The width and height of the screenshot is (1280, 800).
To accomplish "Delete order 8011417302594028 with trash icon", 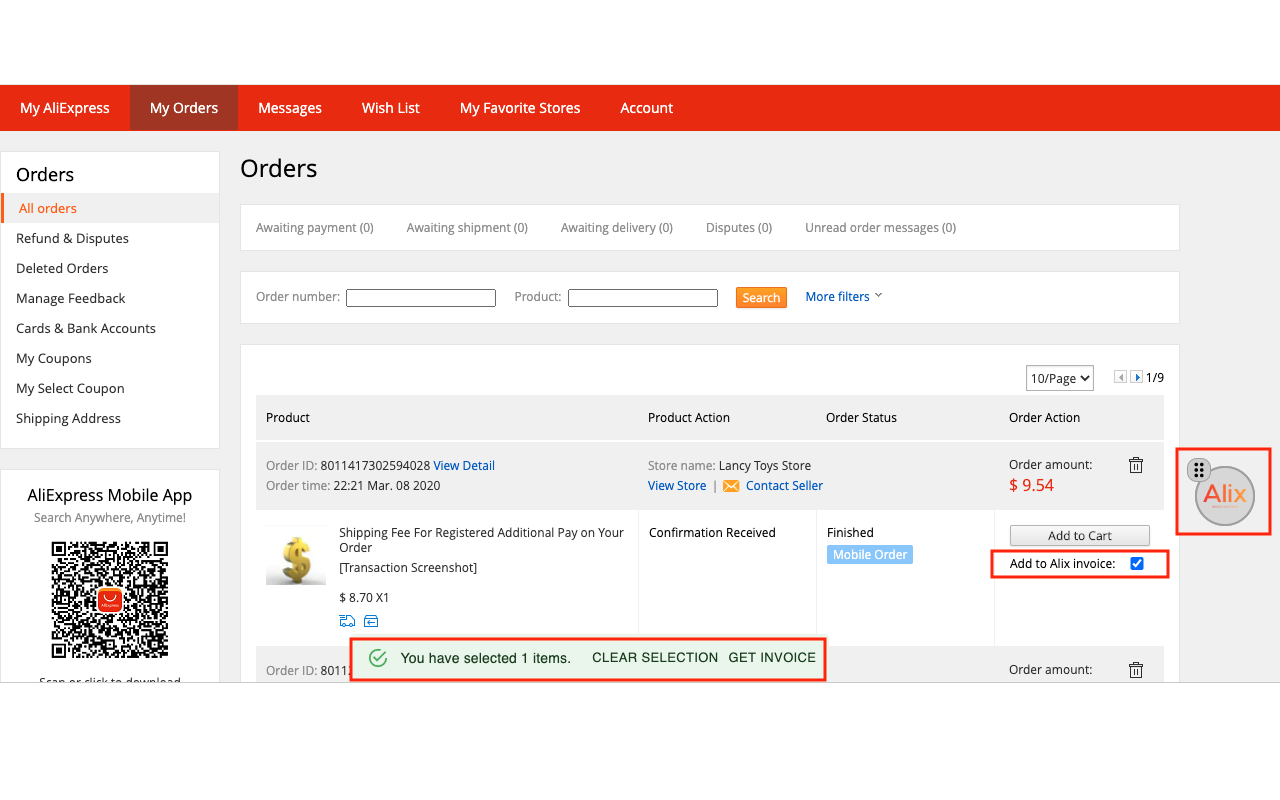I will click(x=1136, y=465).
